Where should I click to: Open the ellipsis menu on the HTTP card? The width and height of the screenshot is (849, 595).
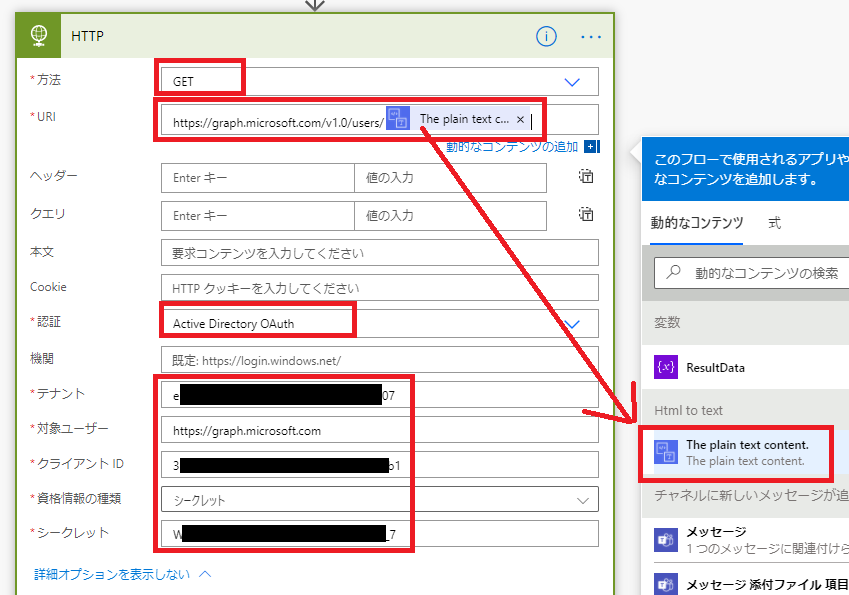tap(590, 35)
